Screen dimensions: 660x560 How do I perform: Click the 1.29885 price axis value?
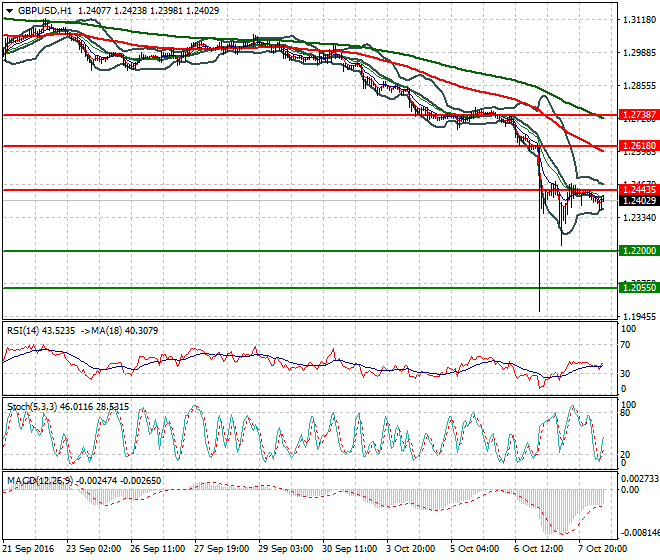click(639, 53)
